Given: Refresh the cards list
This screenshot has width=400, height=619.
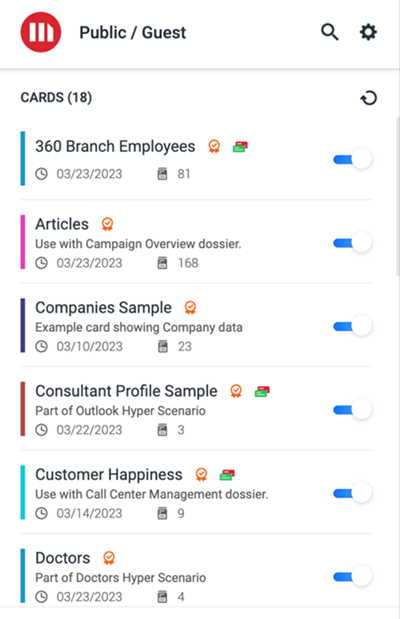Looking at the screenshot, I should tap(369, 98).
